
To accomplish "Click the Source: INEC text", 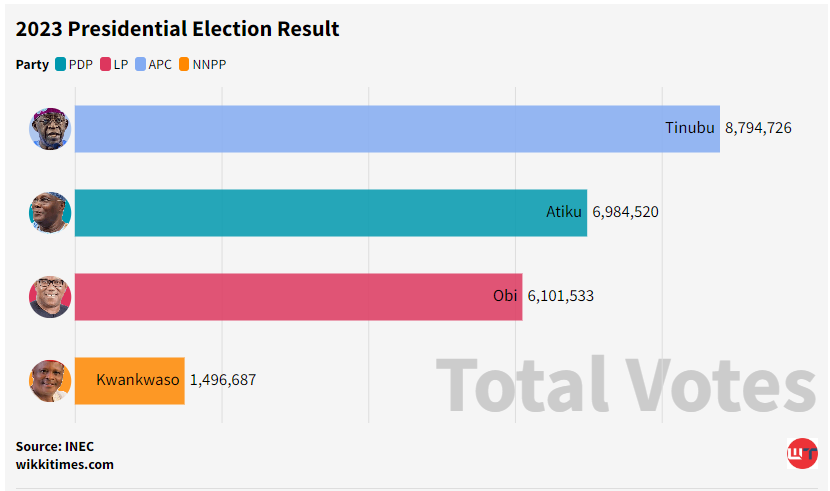I will 55,446.
